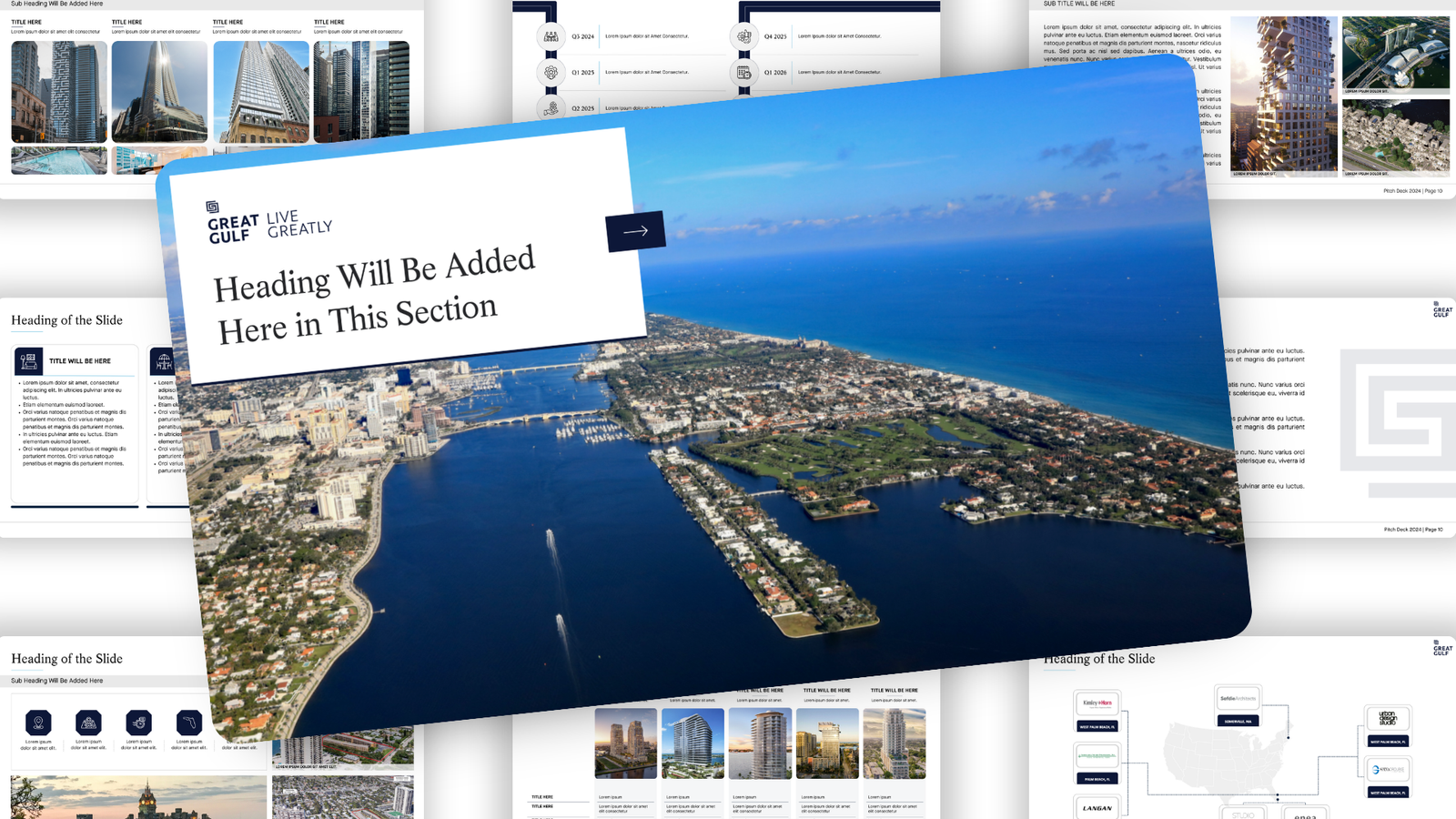This screenshot has width=1456, height=819.
Task: Click the sunset city skyline photo
Action: coord(138,798)
